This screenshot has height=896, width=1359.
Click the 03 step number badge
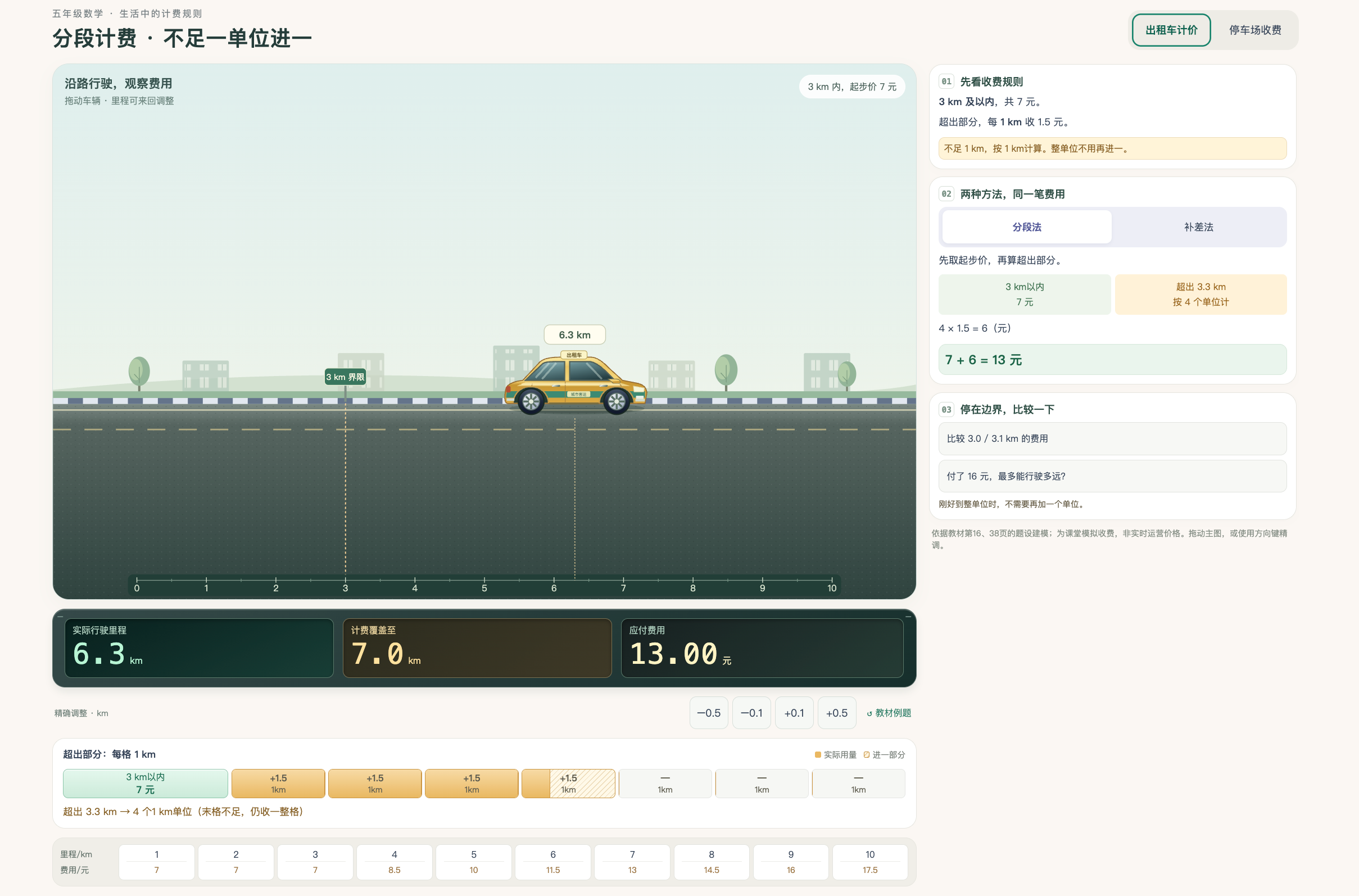click(946, 409)
